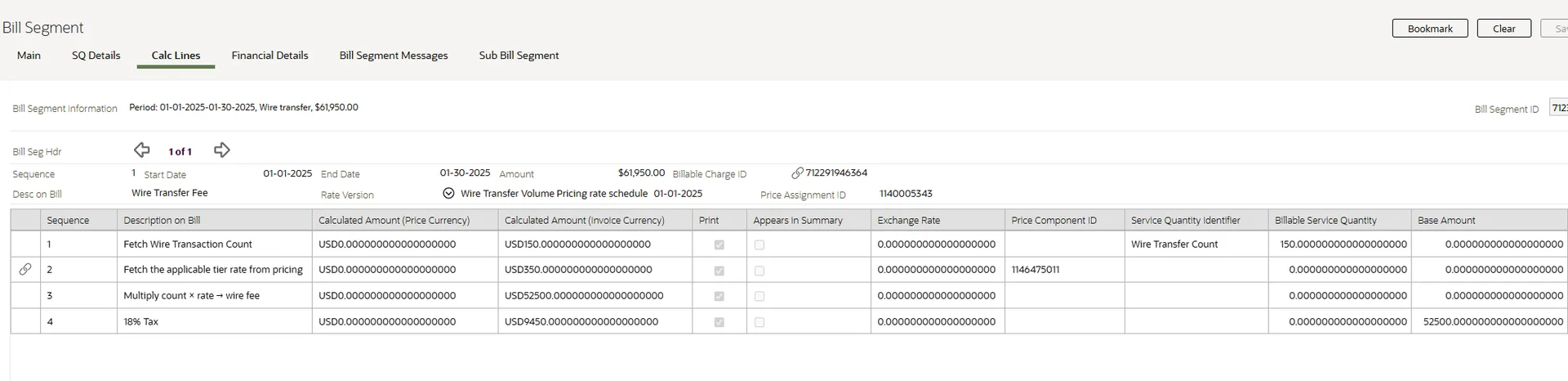The image size is (1568, 381).
Task: Click the Wire Transfer Volume Pricing rate schedule text
Action: click(x=554, y=194)
